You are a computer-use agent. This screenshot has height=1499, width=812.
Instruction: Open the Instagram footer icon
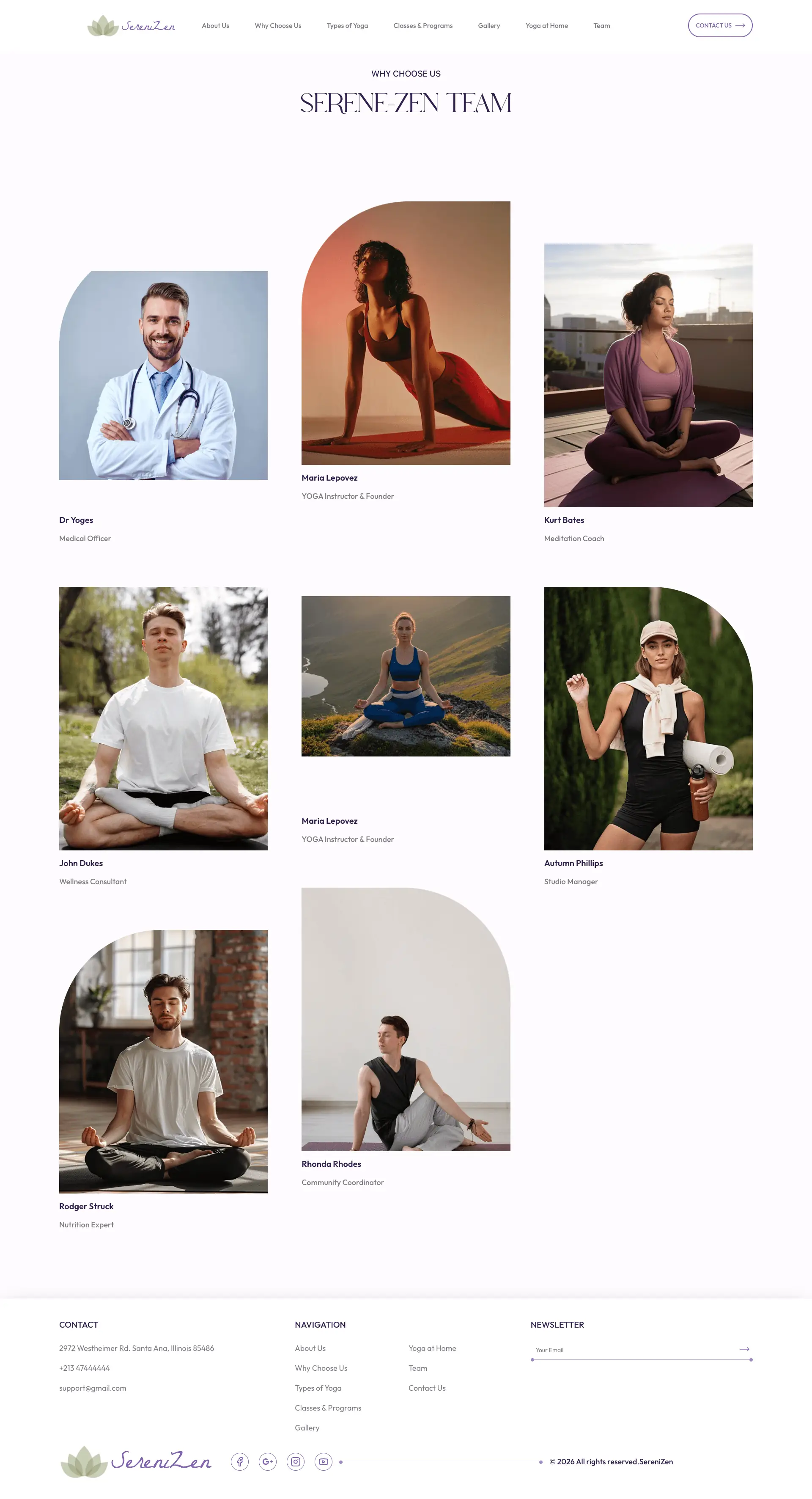(296, 1461)
